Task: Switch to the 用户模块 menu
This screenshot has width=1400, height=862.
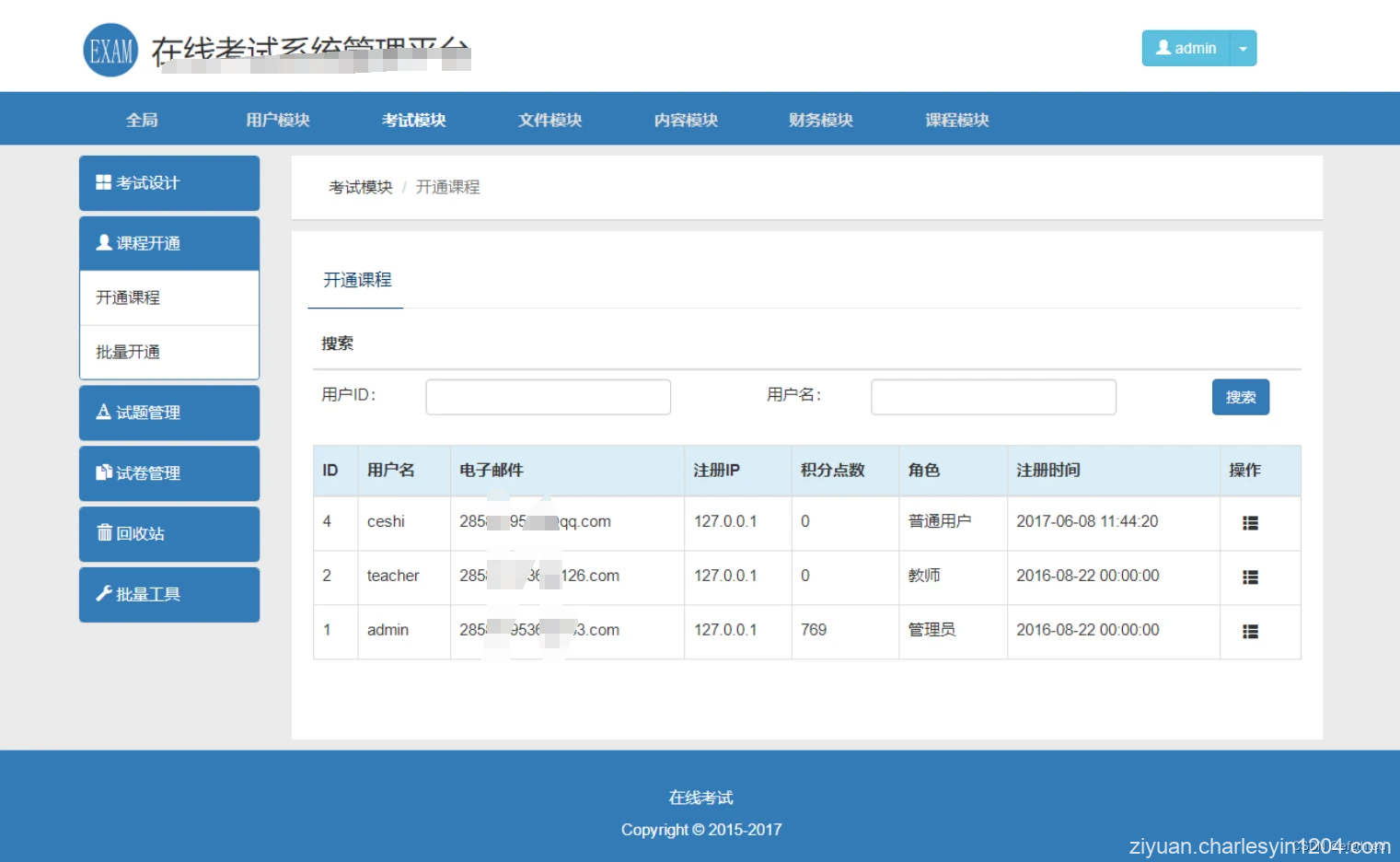Action: [x=277, y=119]
